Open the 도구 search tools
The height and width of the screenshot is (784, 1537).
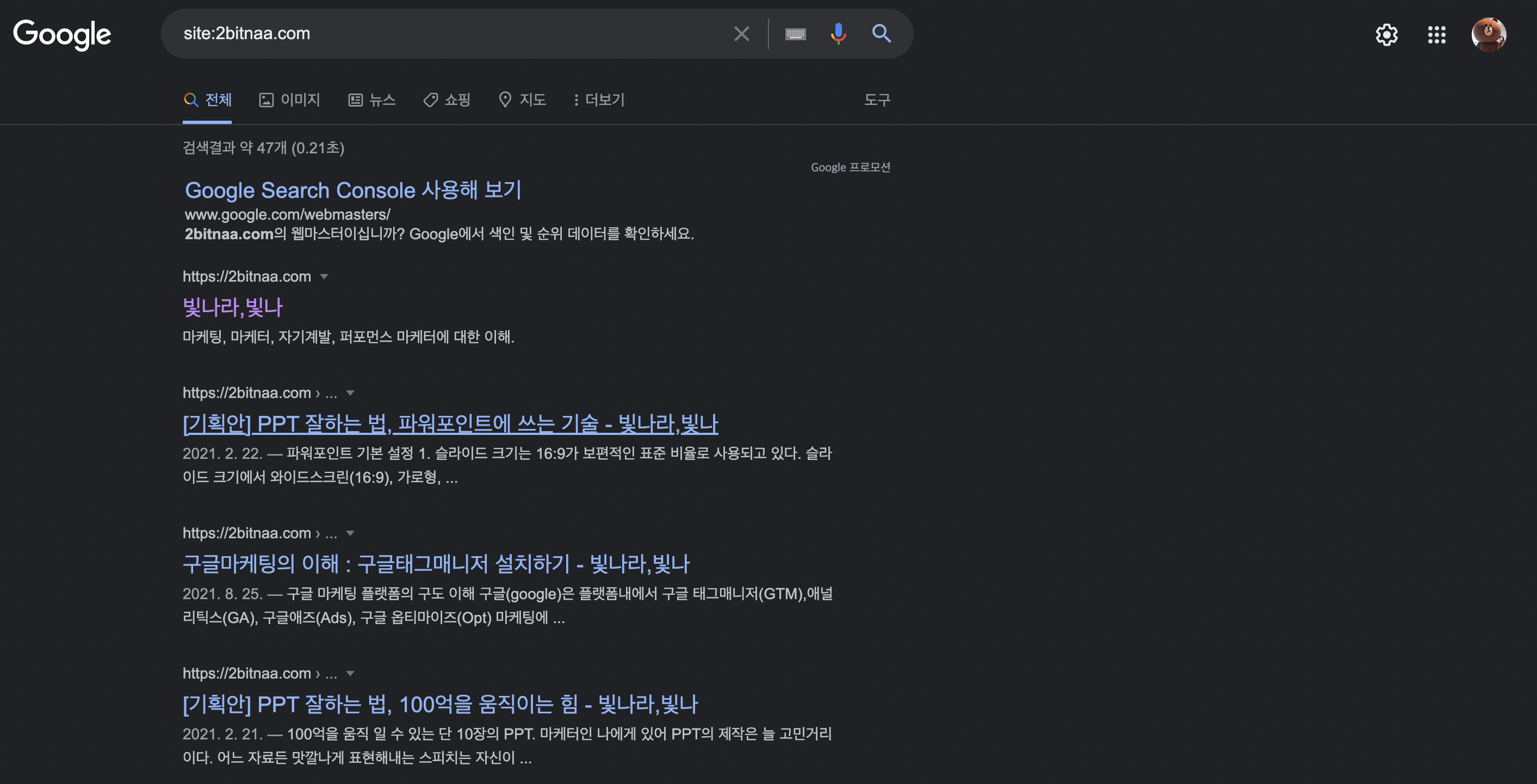(x=877, y=99)
